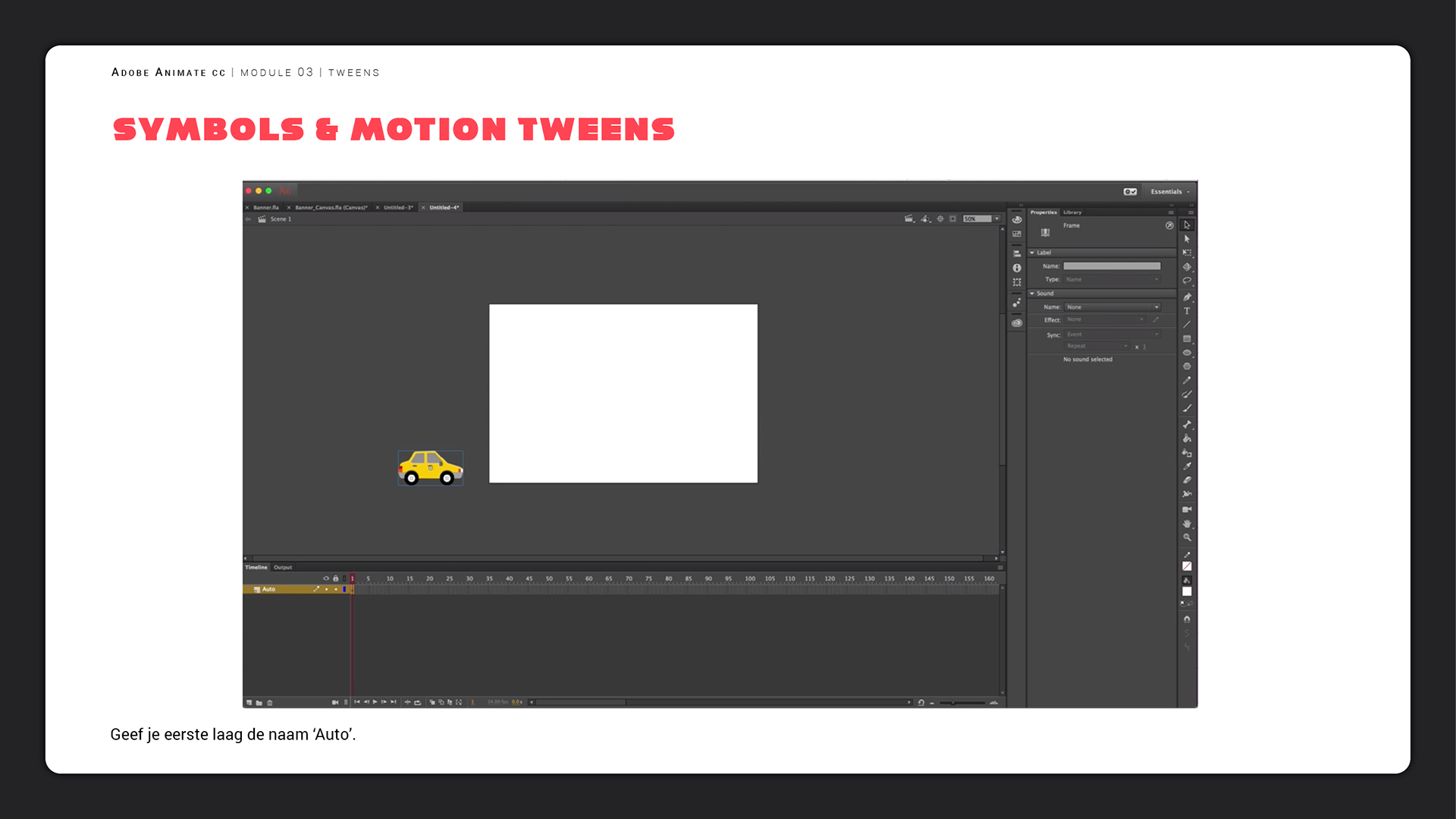Select the Eraser tool
Screen dimensions: 1456x819
click(x=1187, y=480)
